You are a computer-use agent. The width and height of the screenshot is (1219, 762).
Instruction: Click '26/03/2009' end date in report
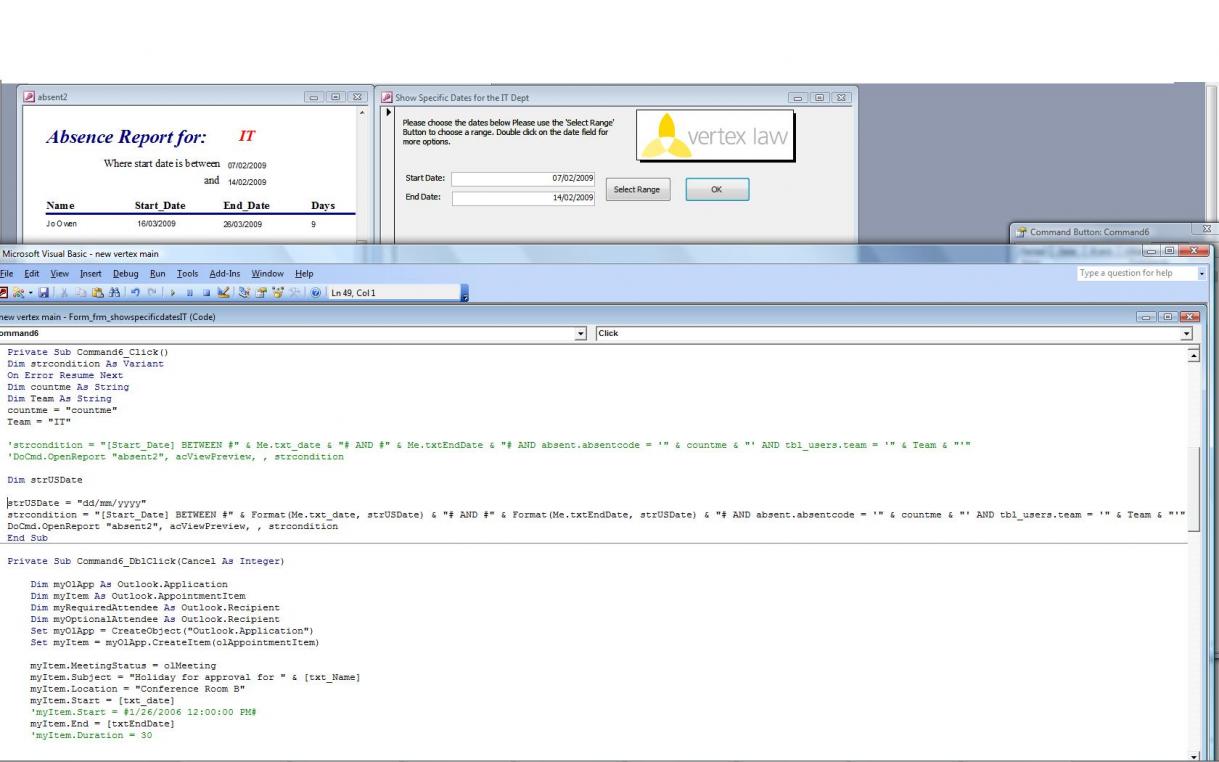(x=242, y=225)
